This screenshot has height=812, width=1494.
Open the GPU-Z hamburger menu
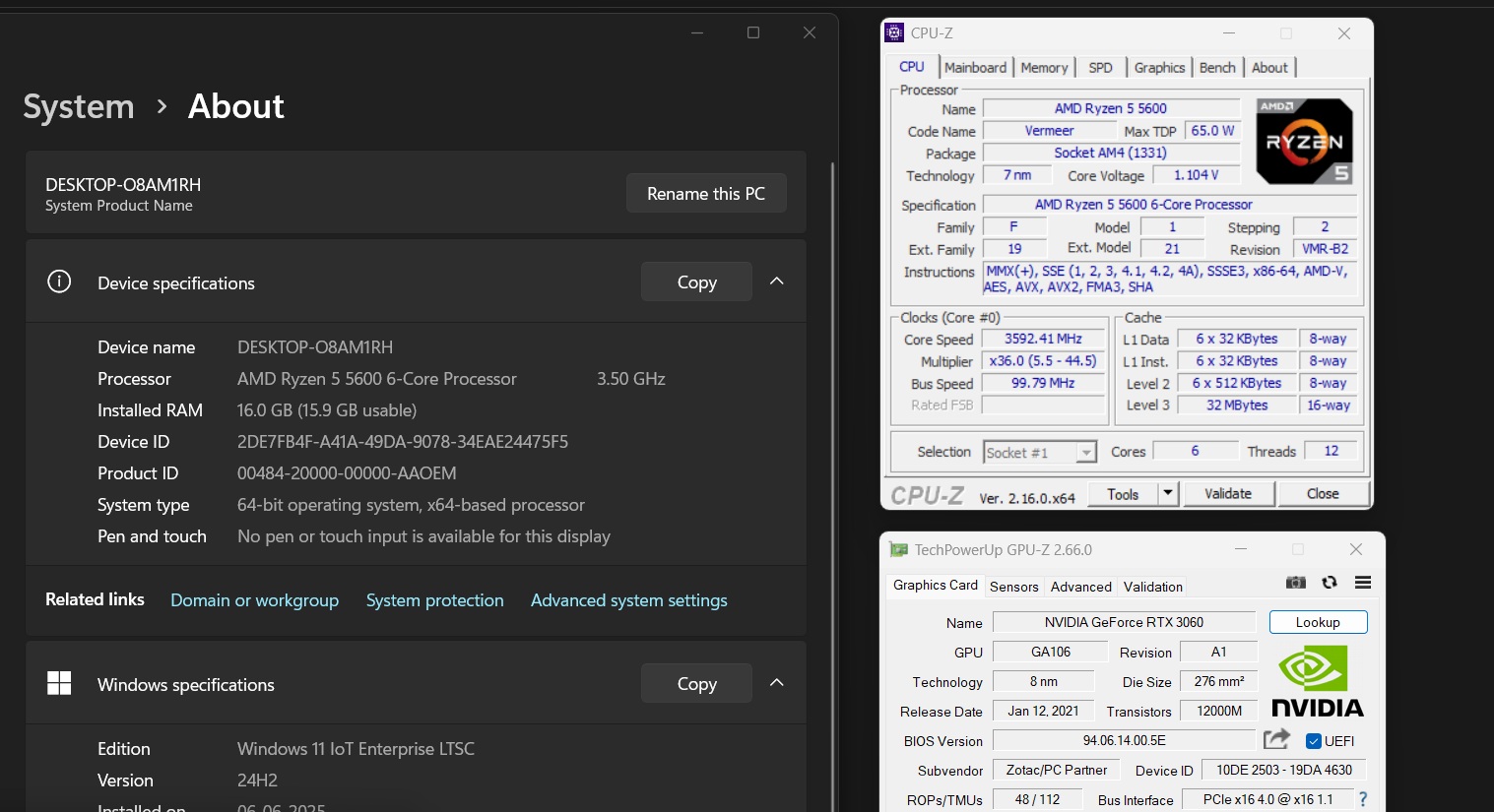click(x=1363, y=583)
